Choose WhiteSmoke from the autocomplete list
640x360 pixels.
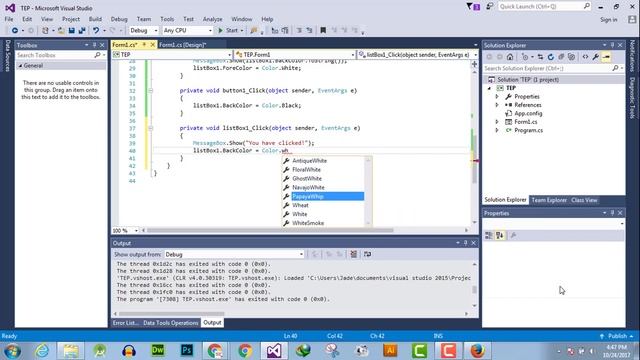(308, 223)
